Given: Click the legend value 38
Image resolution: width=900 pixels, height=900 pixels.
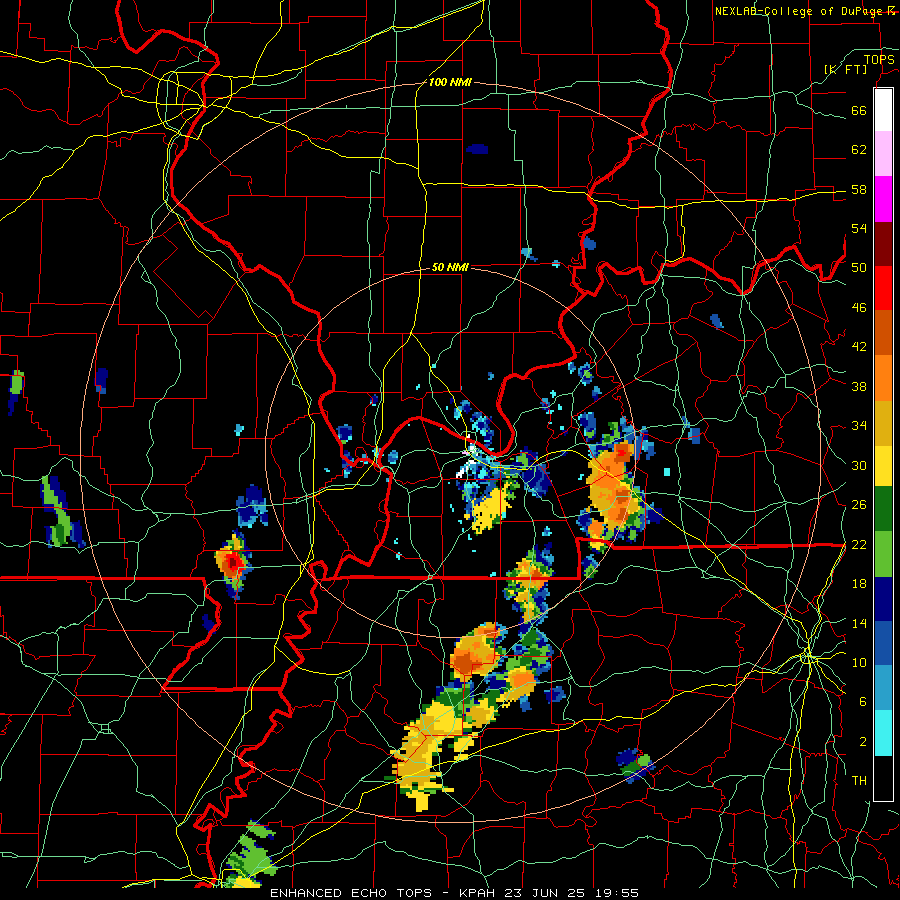Looking at the screenshot, I should (859, 386).
